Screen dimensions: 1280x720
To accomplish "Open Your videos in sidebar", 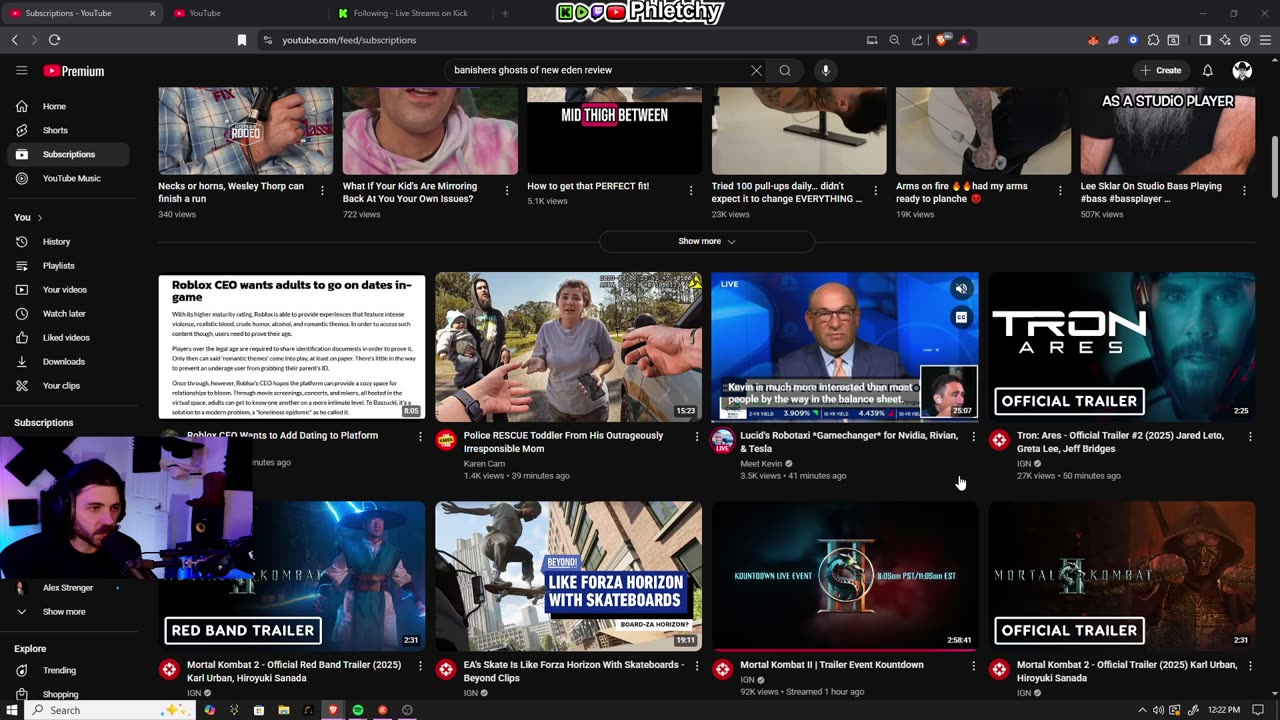I will (x=68, y=289).
